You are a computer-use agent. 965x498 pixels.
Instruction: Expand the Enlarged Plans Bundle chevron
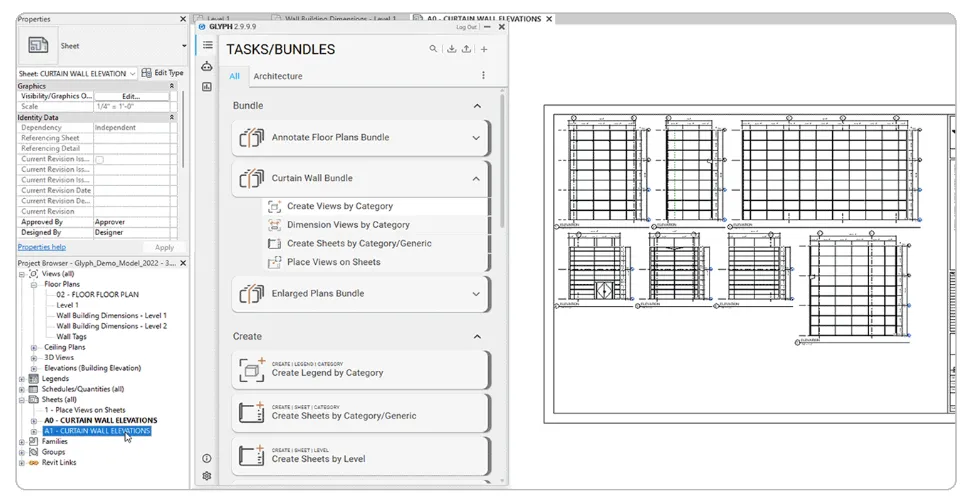tap(476, 294)
